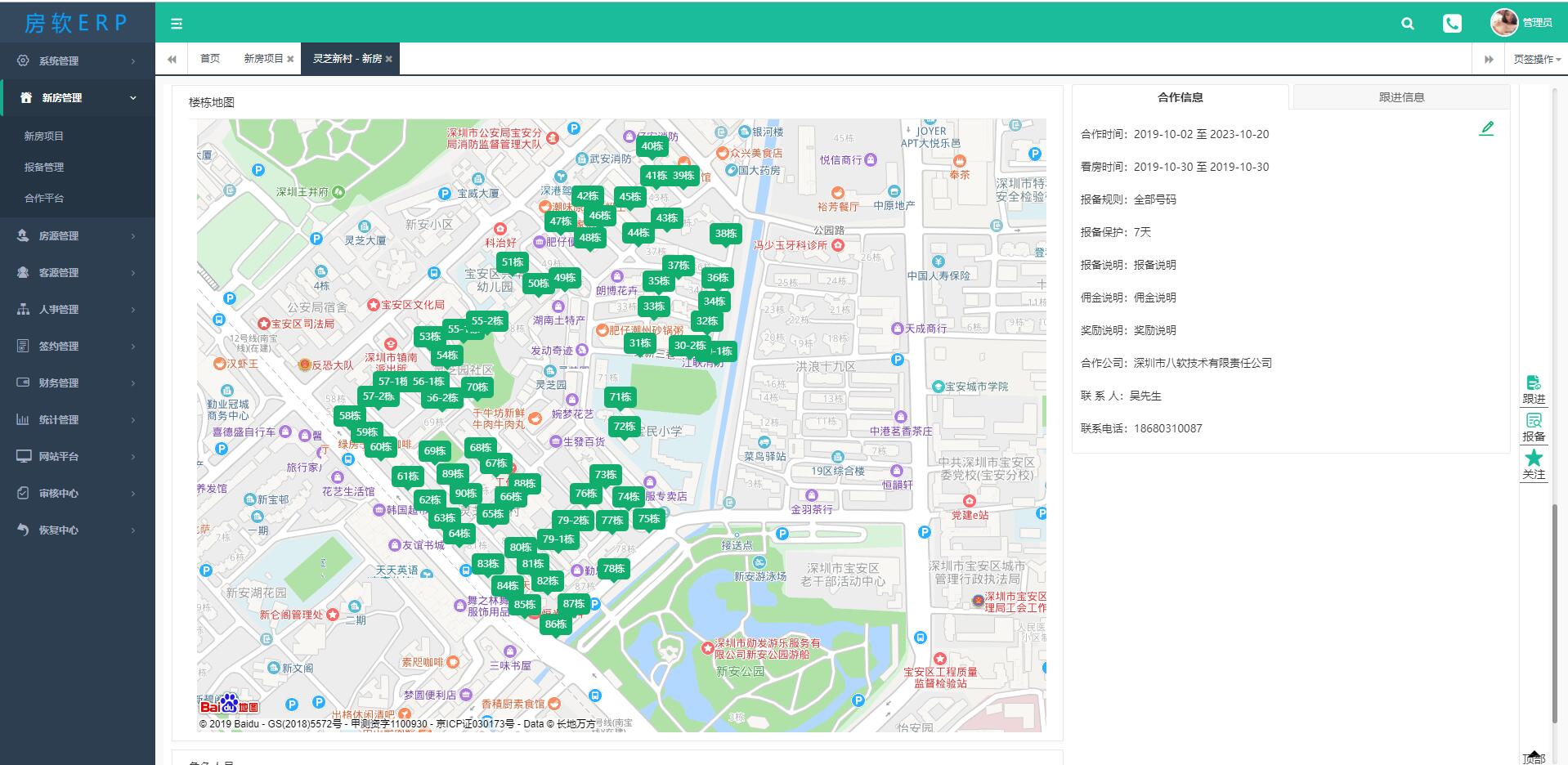This screenshot has height=765, width=1568.
Task: Switch to the 跟进信息 tab
Action: coord(1401,97)
